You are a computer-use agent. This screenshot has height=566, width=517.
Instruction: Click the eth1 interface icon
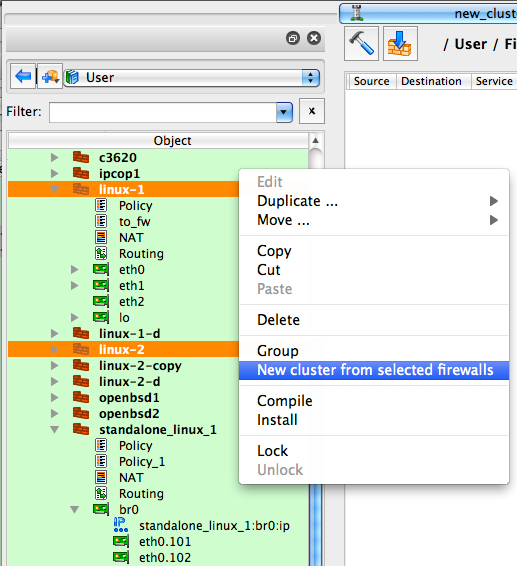point(101,285)
